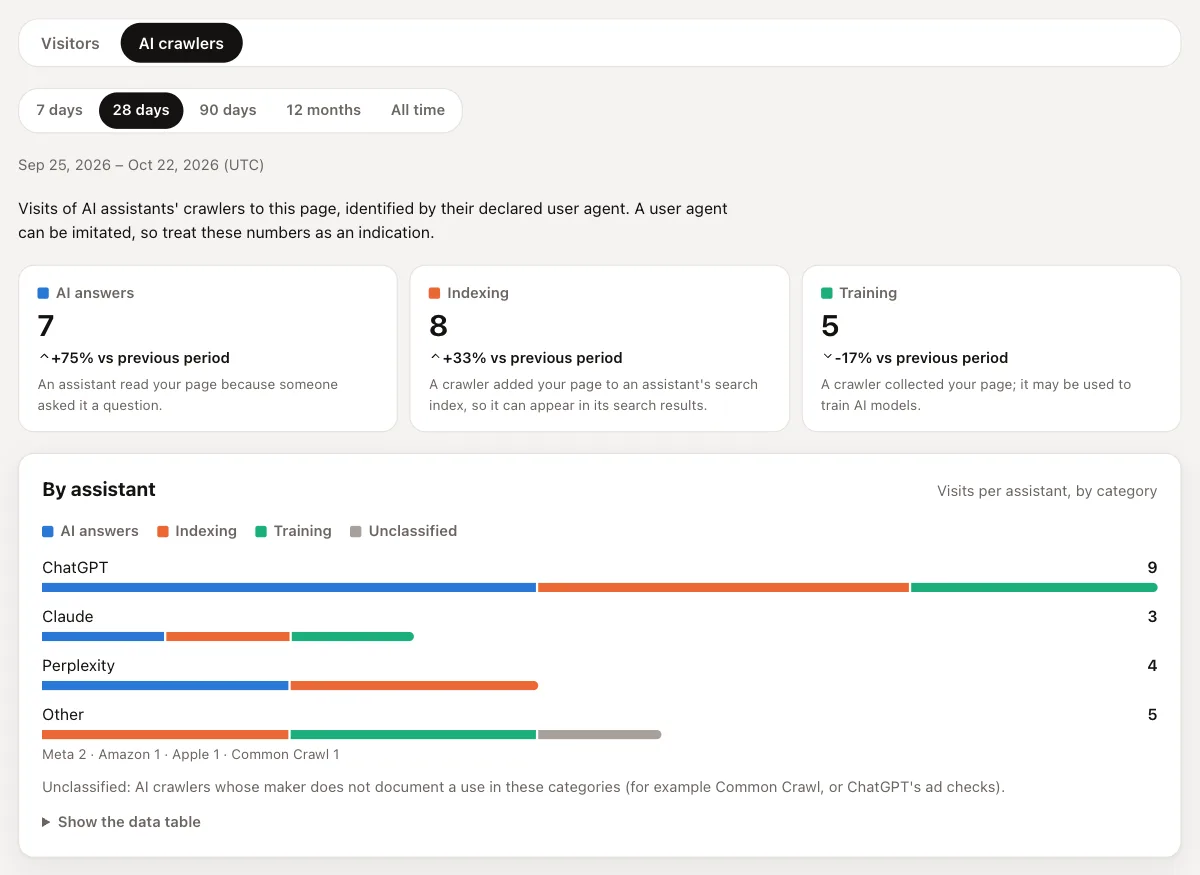Select the green segment of the ChatGPT bar

point(1034,587)
